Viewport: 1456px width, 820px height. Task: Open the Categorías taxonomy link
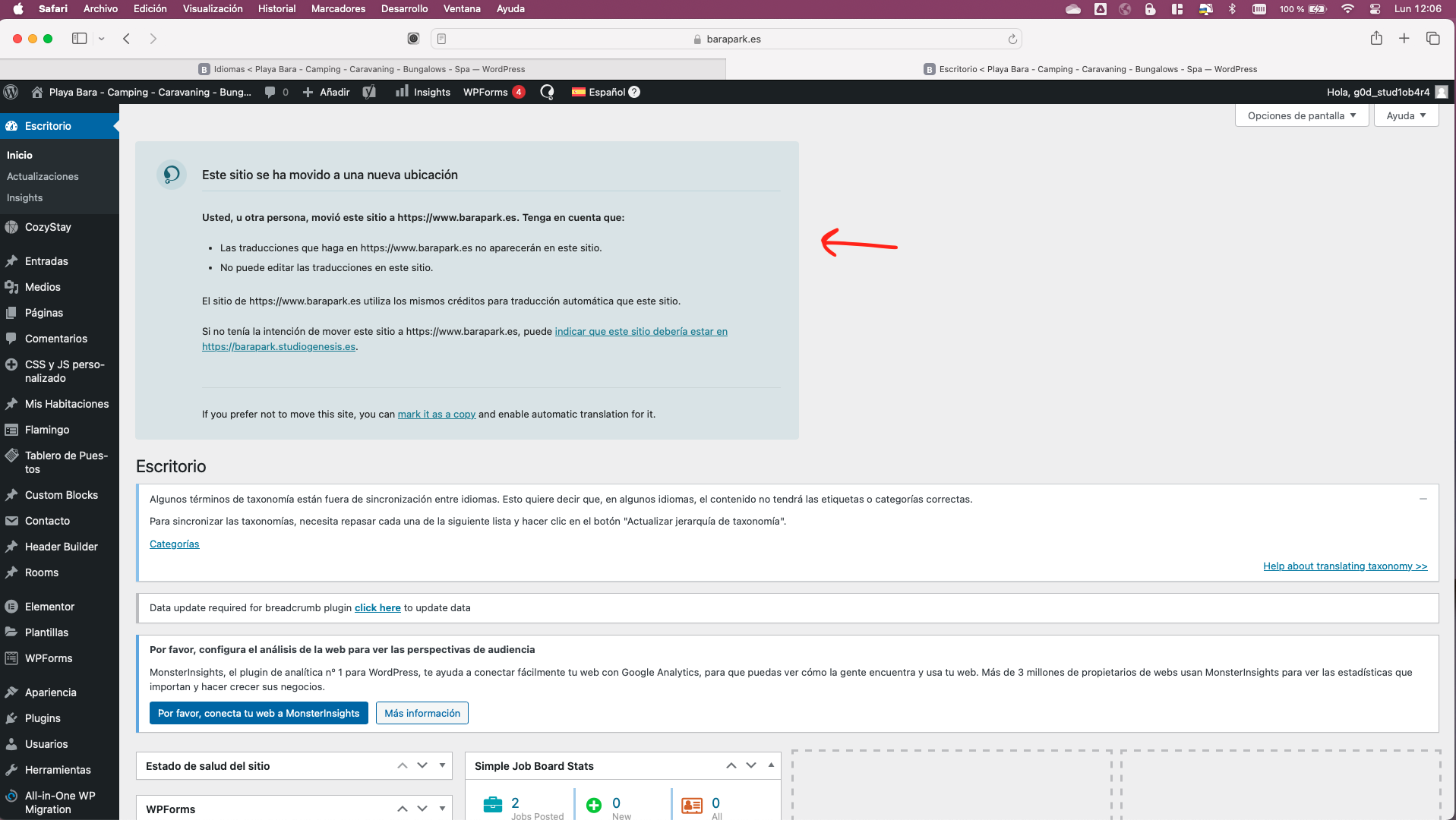174,544
